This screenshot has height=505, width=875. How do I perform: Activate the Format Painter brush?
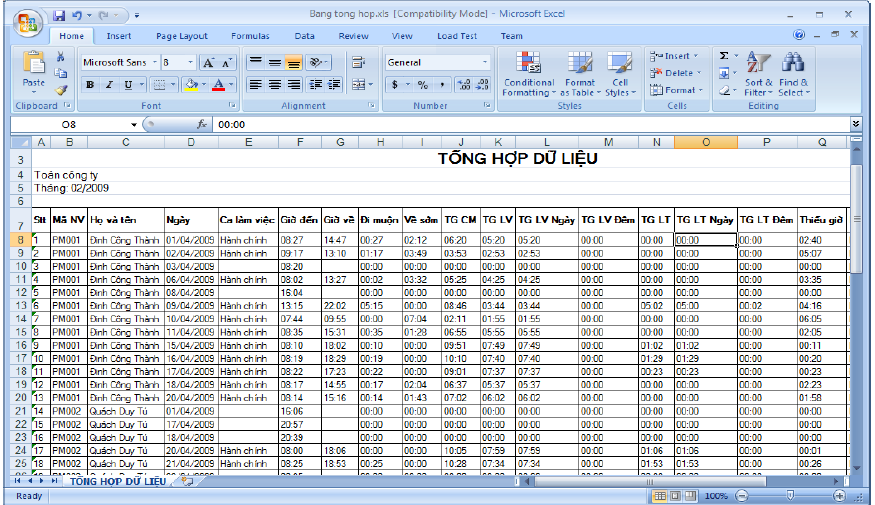pos(61,89)
